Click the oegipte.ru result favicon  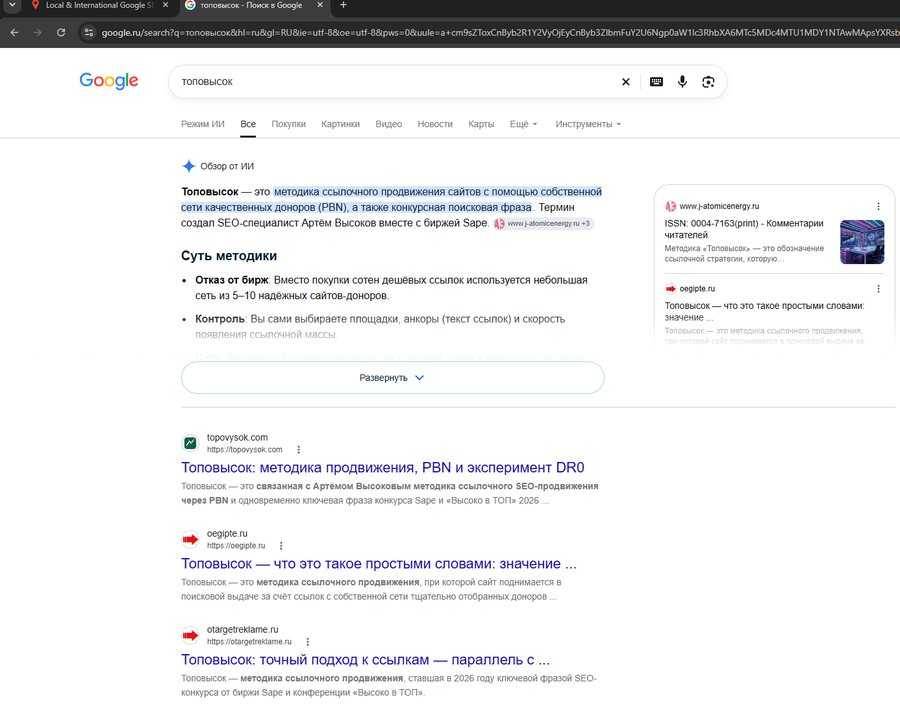(x=190, y=539)
